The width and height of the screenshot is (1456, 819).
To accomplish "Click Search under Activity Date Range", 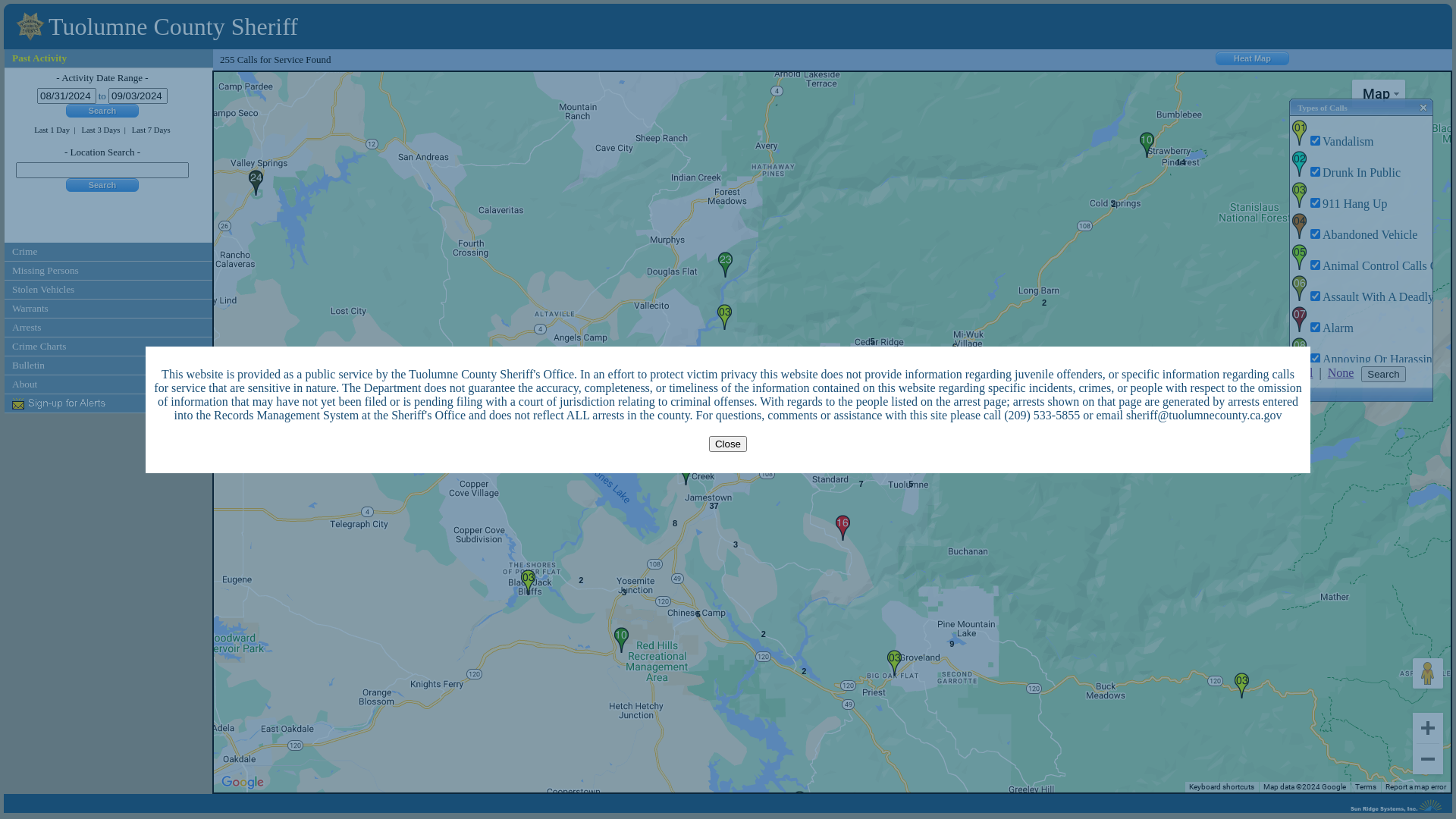I will 102,111.
